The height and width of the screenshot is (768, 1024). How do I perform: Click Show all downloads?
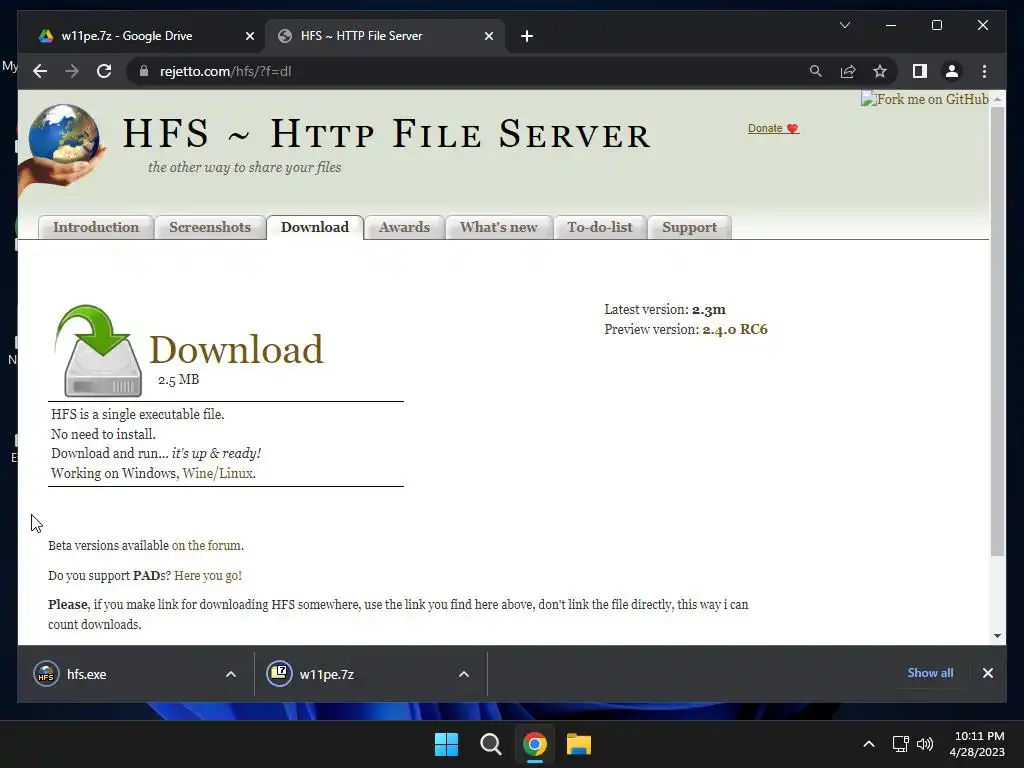coord(930,673)
